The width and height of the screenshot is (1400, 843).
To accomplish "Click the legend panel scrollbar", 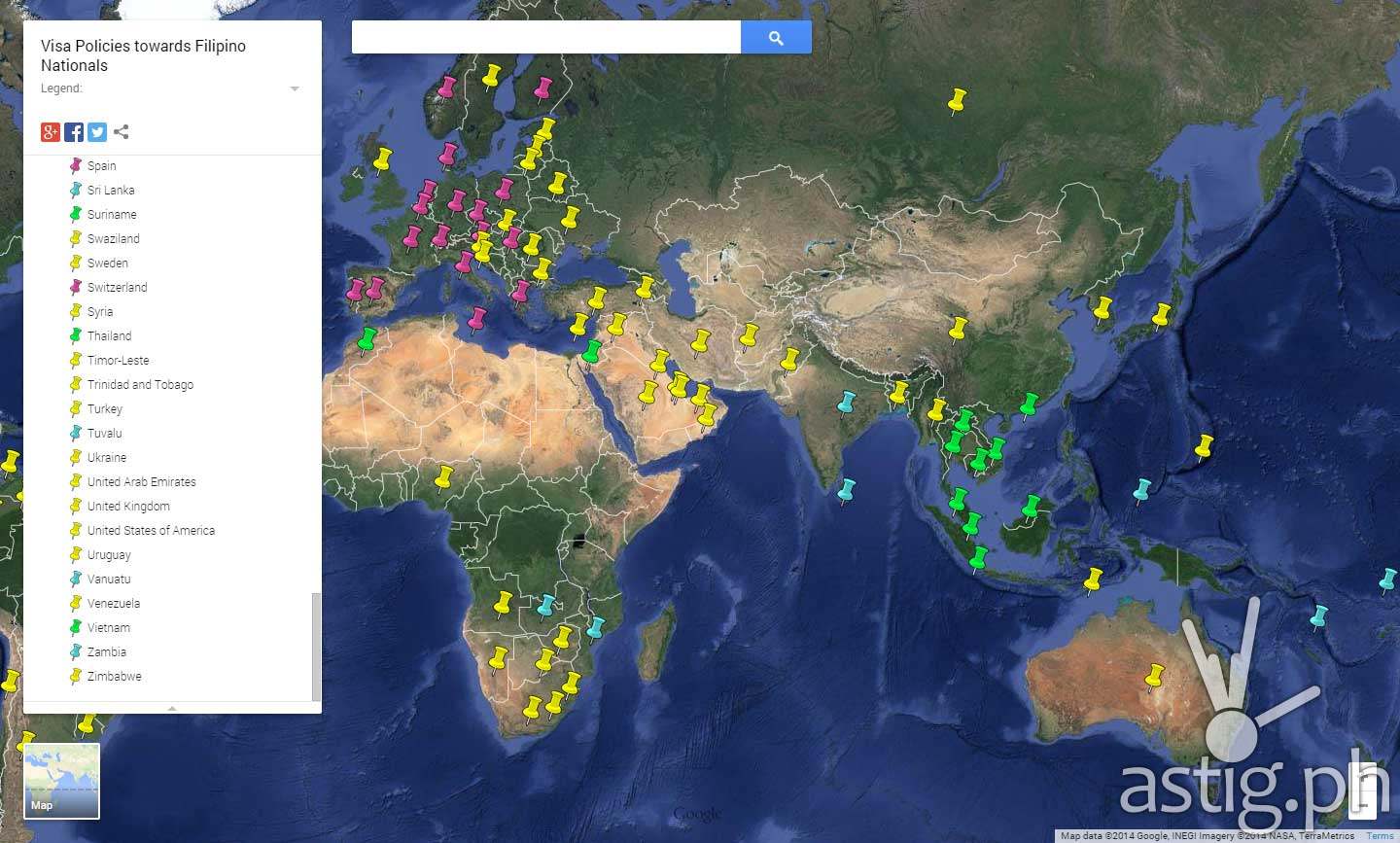I will (x=315, y=646).
